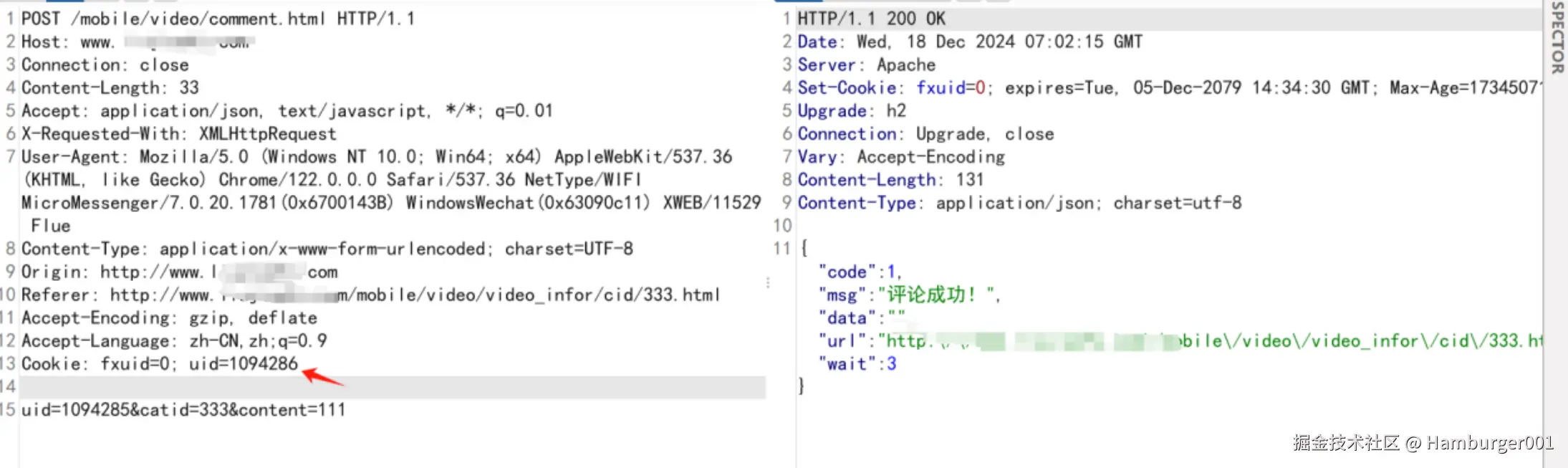Click the User-Agent header line
Screen dimensions: 1568x468
[x=376, y=157]
